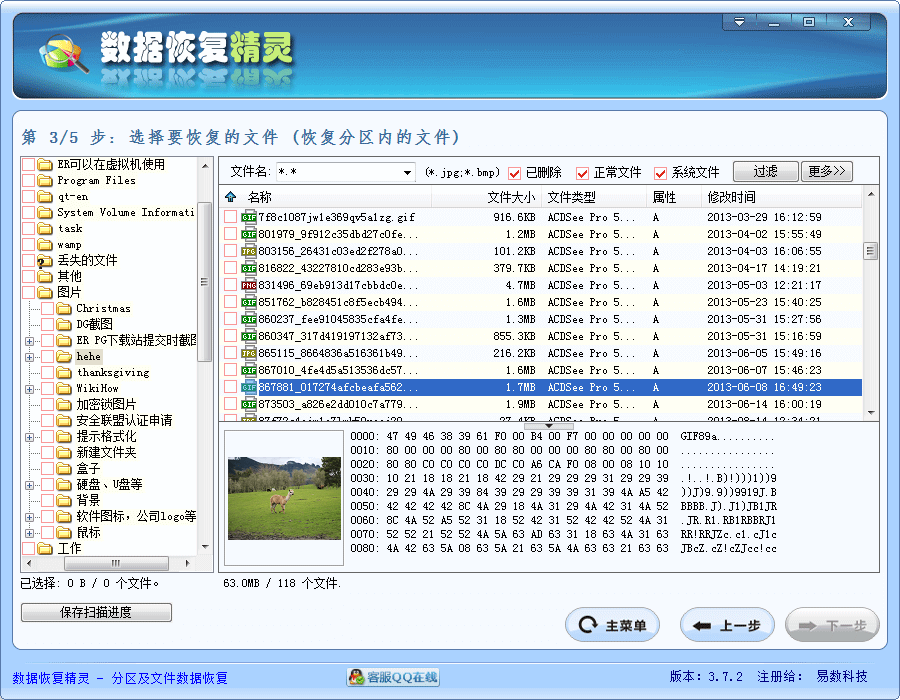Sort by the 文件大小 column header
900x700 pixels.
[485, 197]
